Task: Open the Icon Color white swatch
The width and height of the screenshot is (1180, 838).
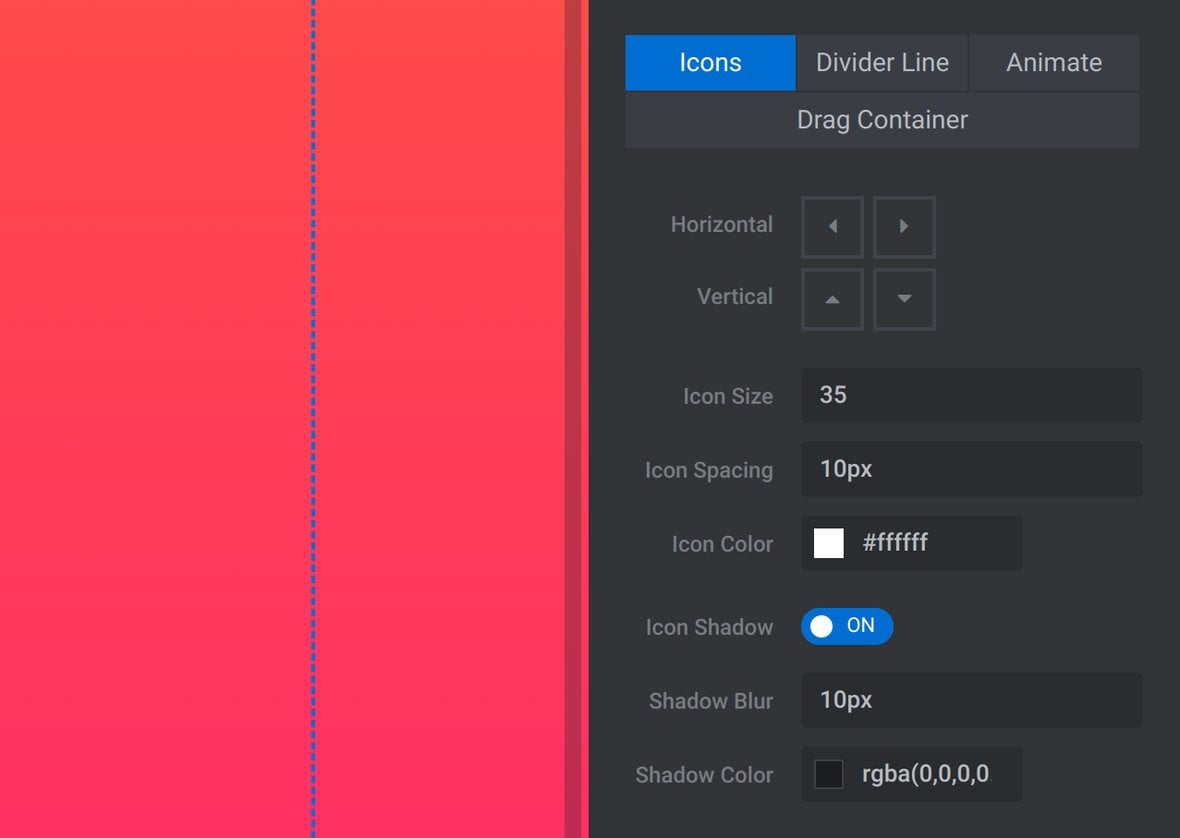Action: 829,543
